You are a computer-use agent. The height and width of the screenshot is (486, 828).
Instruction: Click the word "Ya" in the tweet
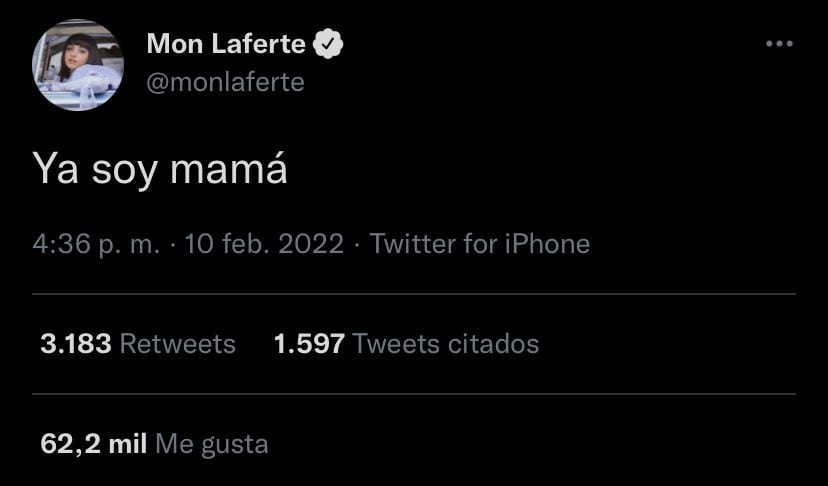(x=56, y=169)
